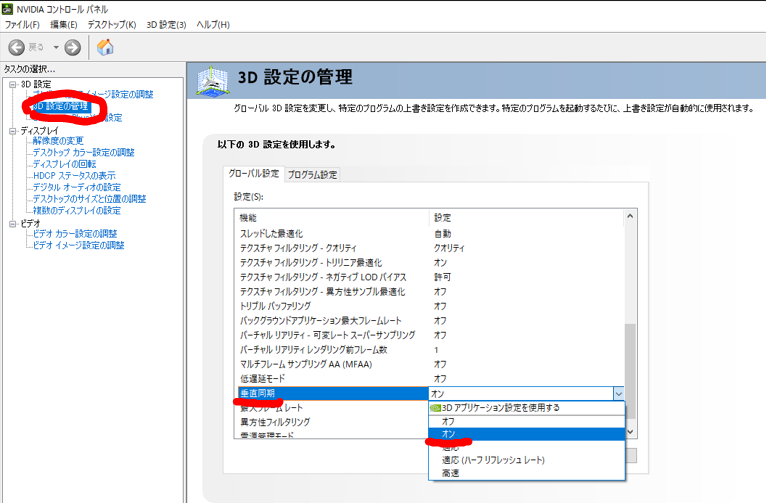Select テクスチャ フィルタリング - トリリニア最適化 row

tap(431, 262)
